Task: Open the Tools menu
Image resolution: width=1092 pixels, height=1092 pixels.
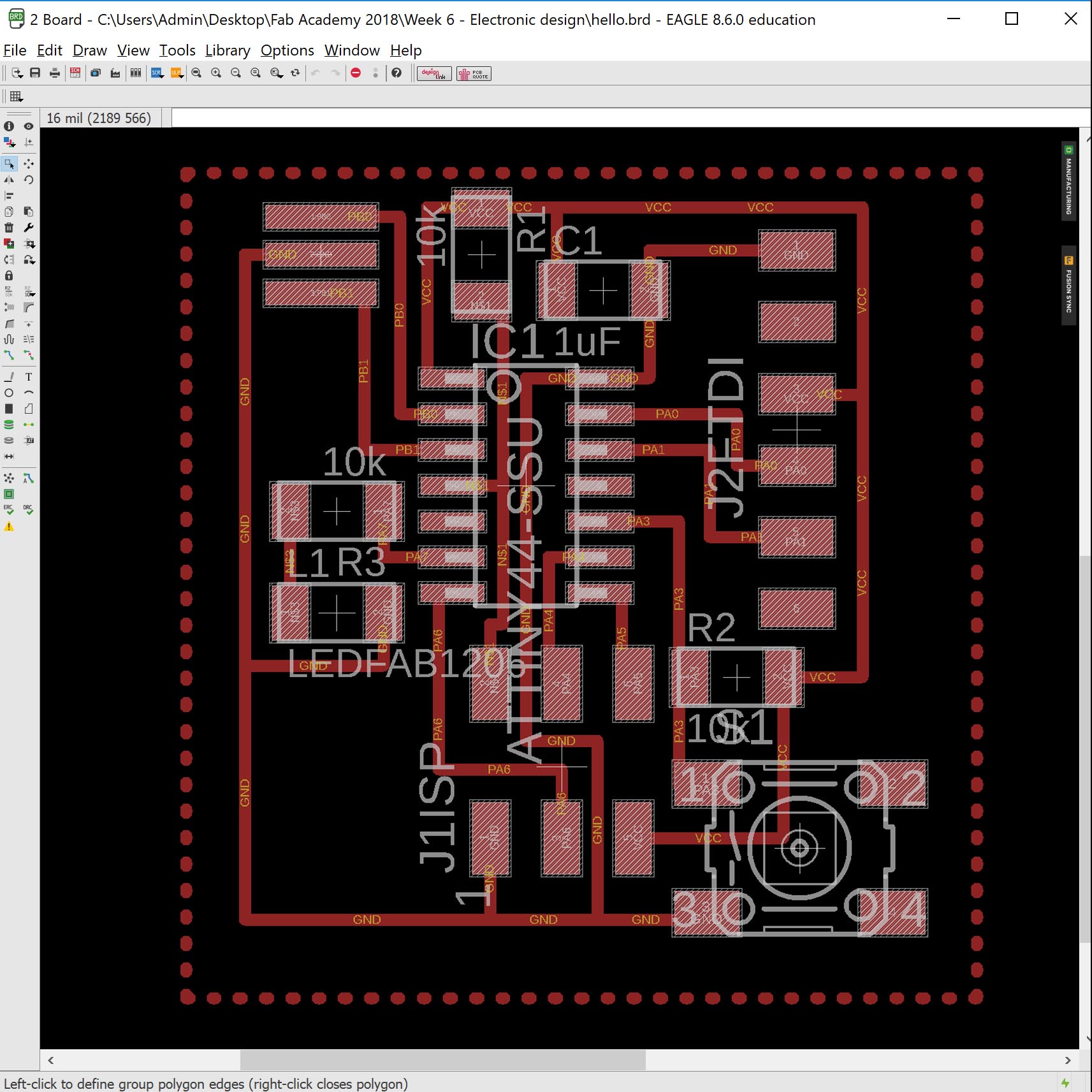Action: coord(177,50)
